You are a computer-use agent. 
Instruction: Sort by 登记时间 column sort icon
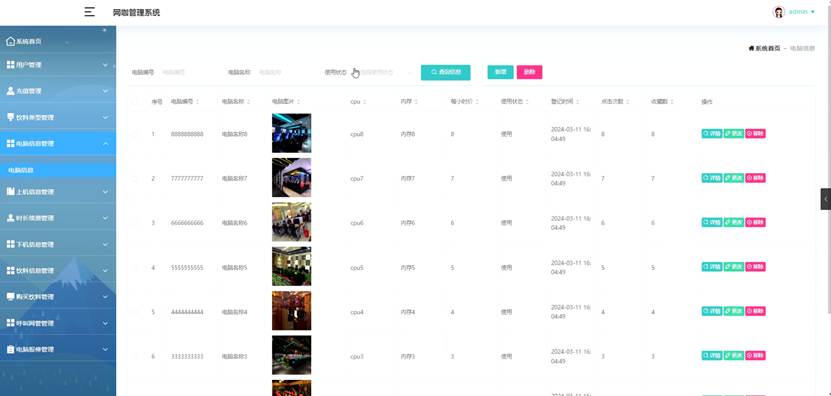coord(578,101)
